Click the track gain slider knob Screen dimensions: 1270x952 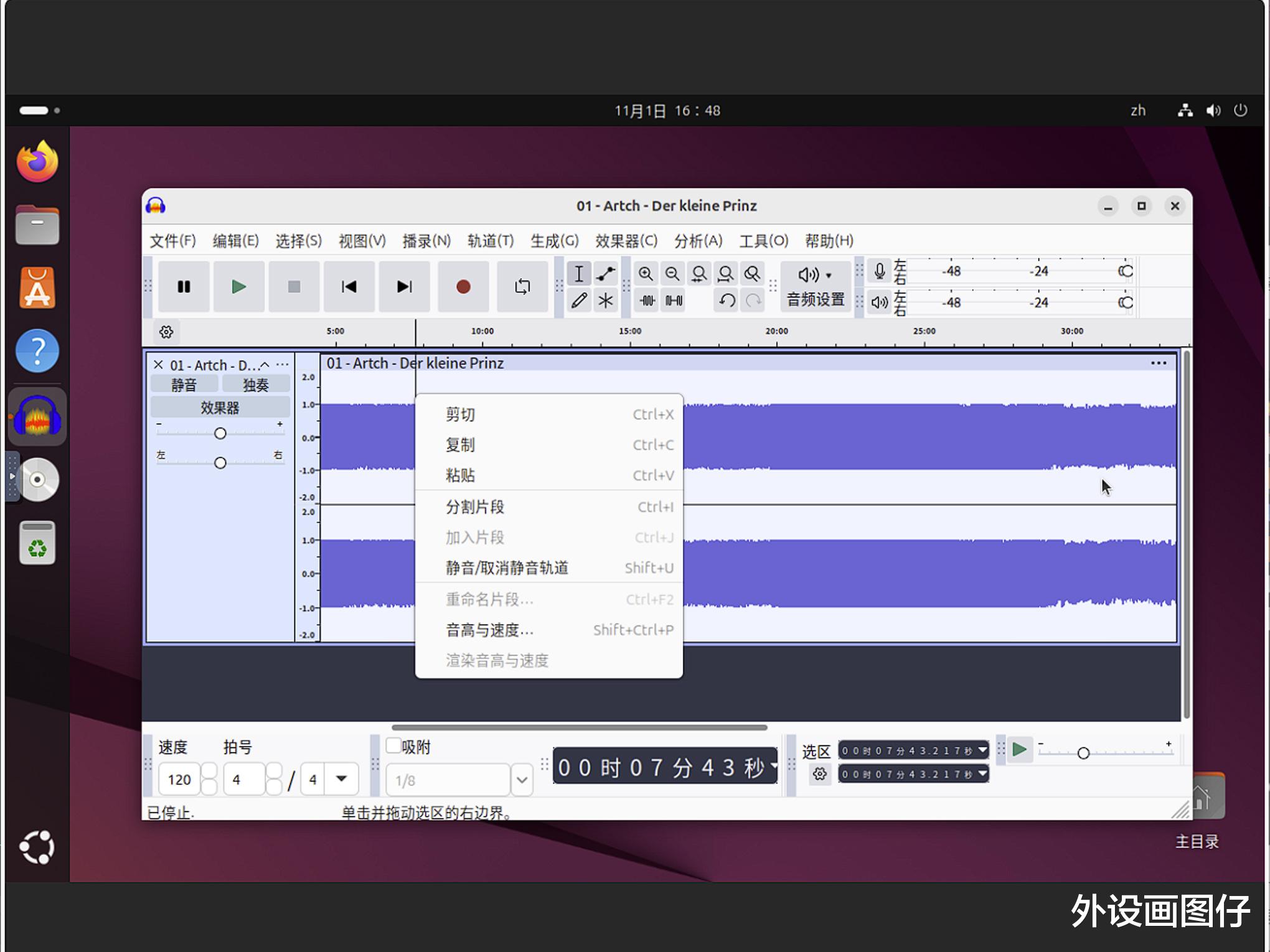pos(220,433)
